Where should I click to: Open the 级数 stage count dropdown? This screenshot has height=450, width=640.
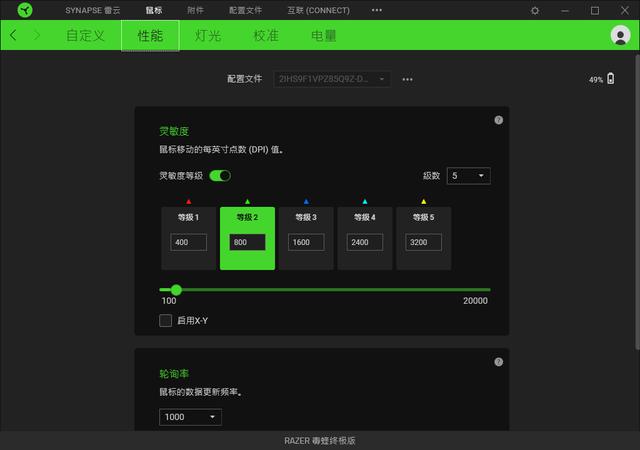pos(469,176)
